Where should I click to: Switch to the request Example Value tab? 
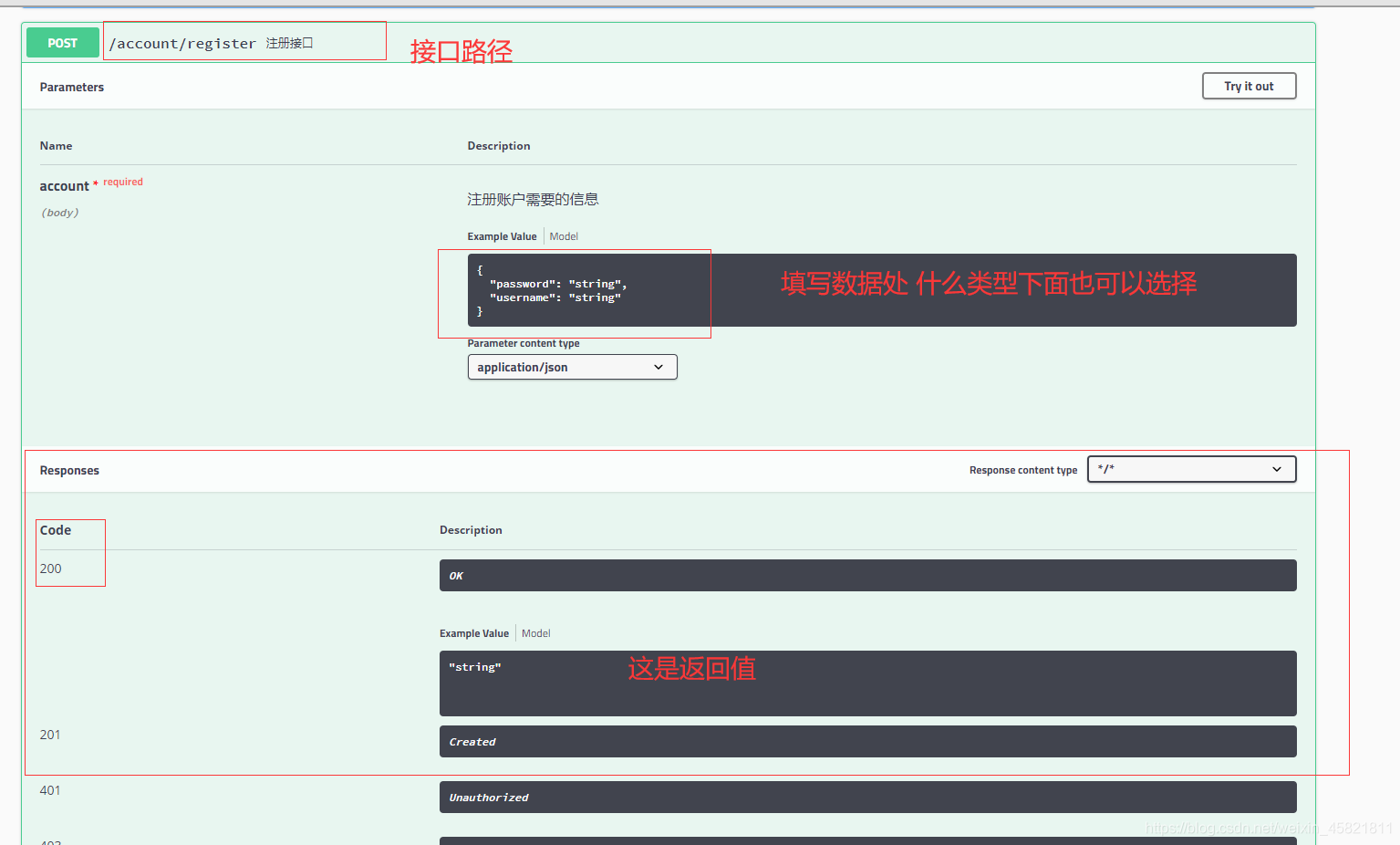pos(502,236)
